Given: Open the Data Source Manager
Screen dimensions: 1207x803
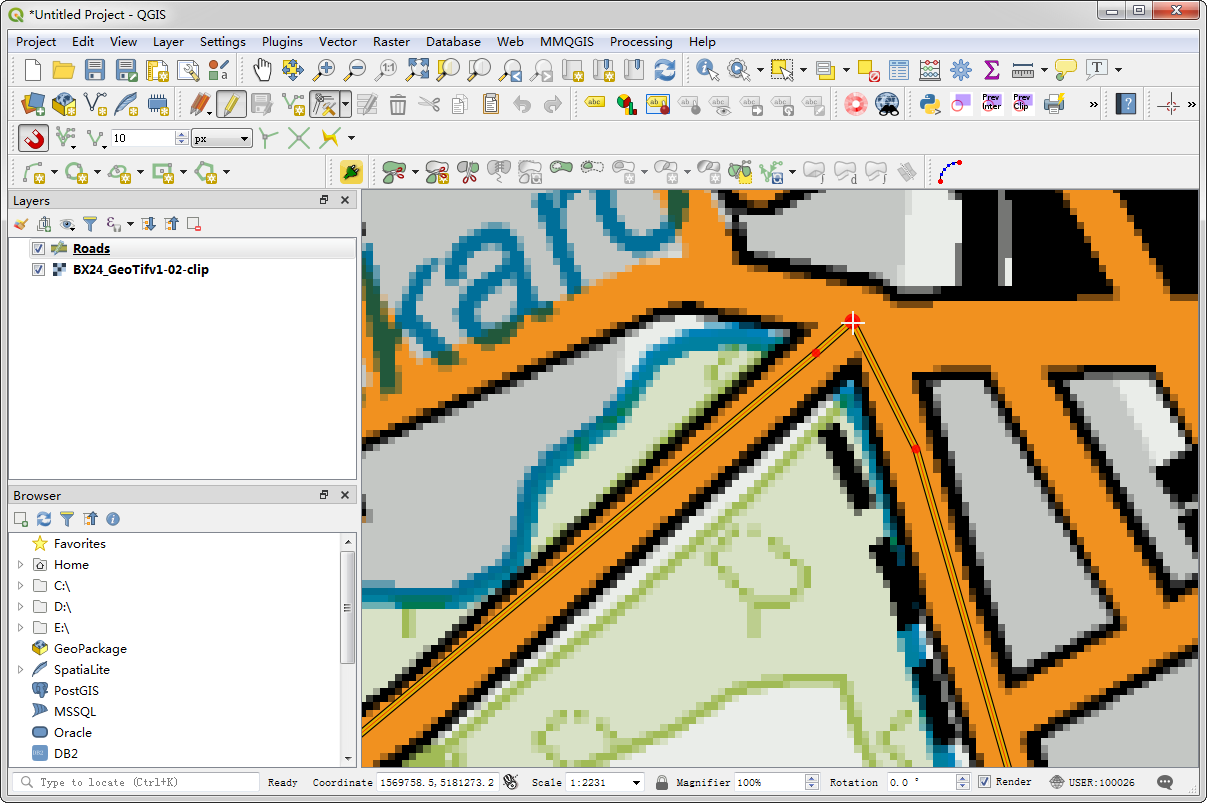Looking at the screenshot, I should point(33,103).
